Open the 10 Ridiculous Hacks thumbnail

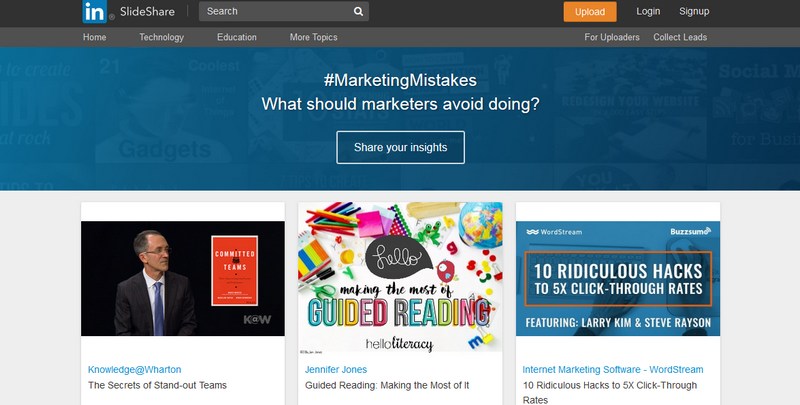(618, 279)
